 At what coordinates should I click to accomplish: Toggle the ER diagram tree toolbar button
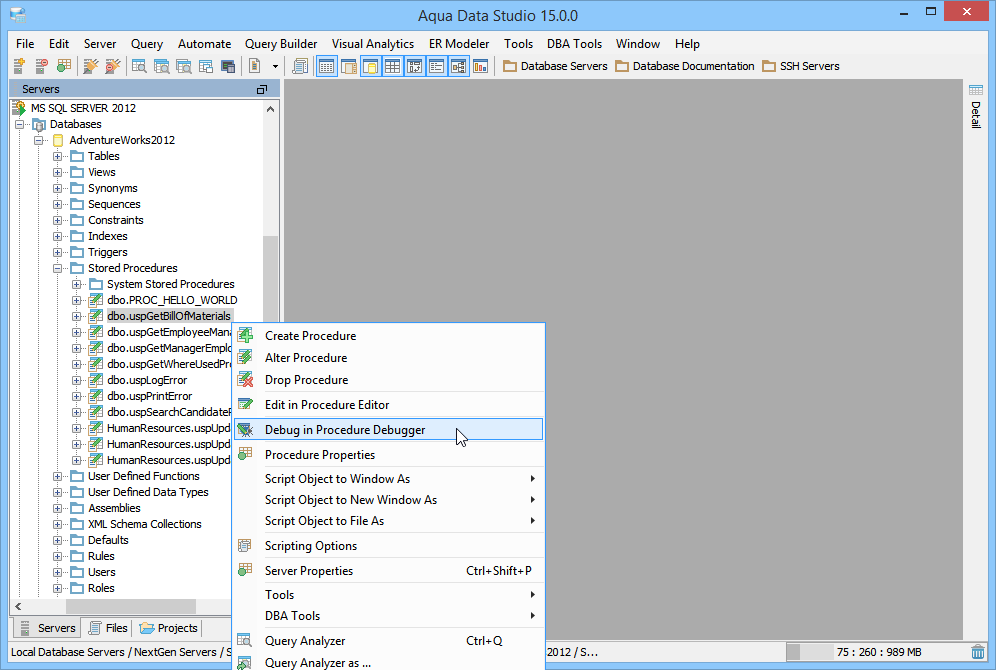pyautogui.click(x=459, y=65)
